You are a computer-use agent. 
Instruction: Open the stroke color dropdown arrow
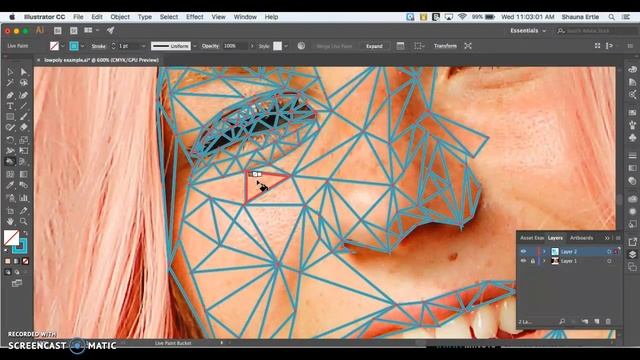[x=82, y=46]
